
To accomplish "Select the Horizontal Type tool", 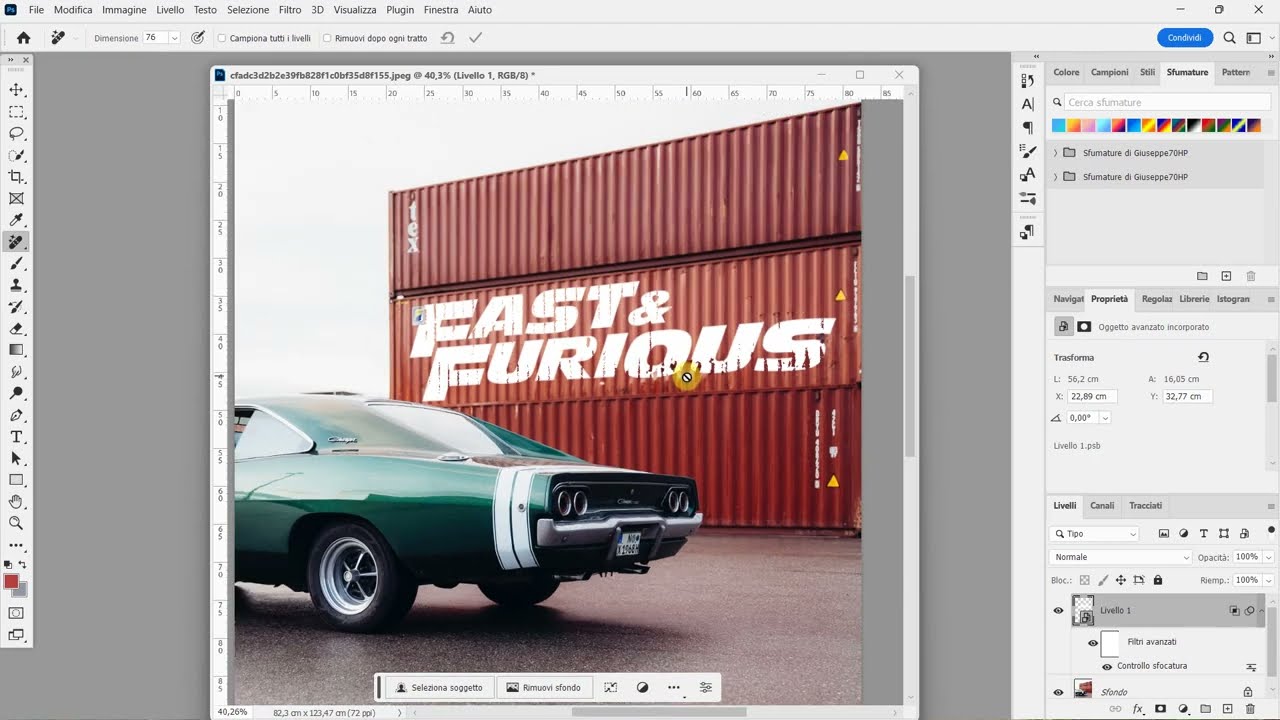I will click(17, 437).
